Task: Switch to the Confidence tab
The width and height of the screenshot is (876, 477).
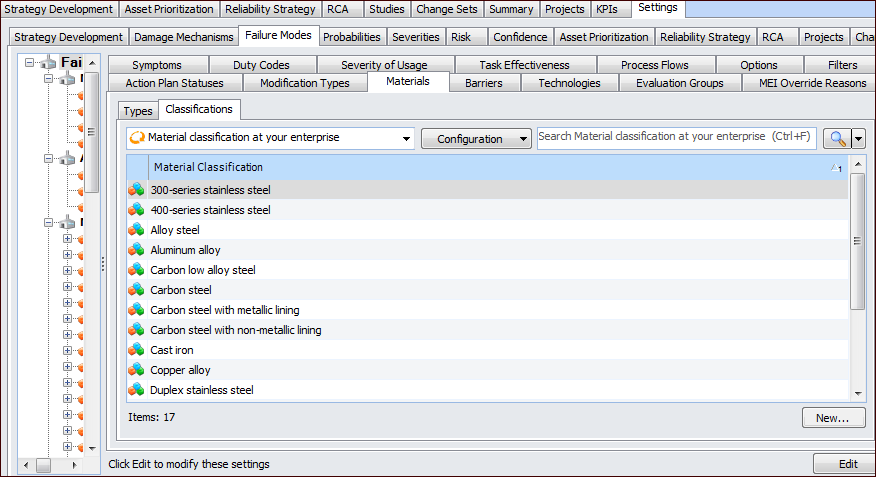Action: [520, 37]
